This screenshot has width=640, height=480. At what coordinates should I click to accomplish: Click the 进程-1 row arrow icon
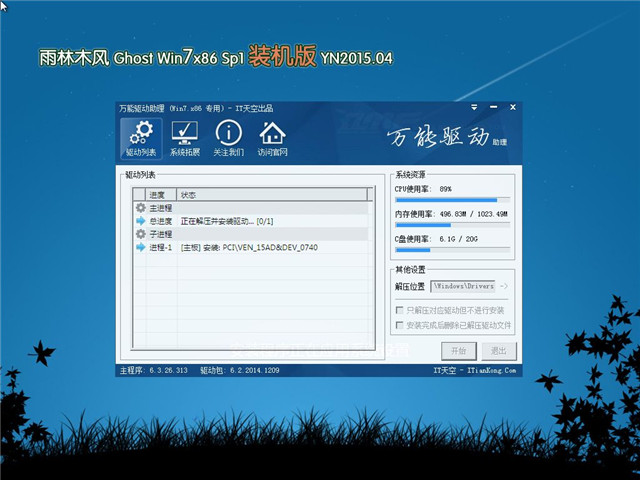[x=141, y=247]
